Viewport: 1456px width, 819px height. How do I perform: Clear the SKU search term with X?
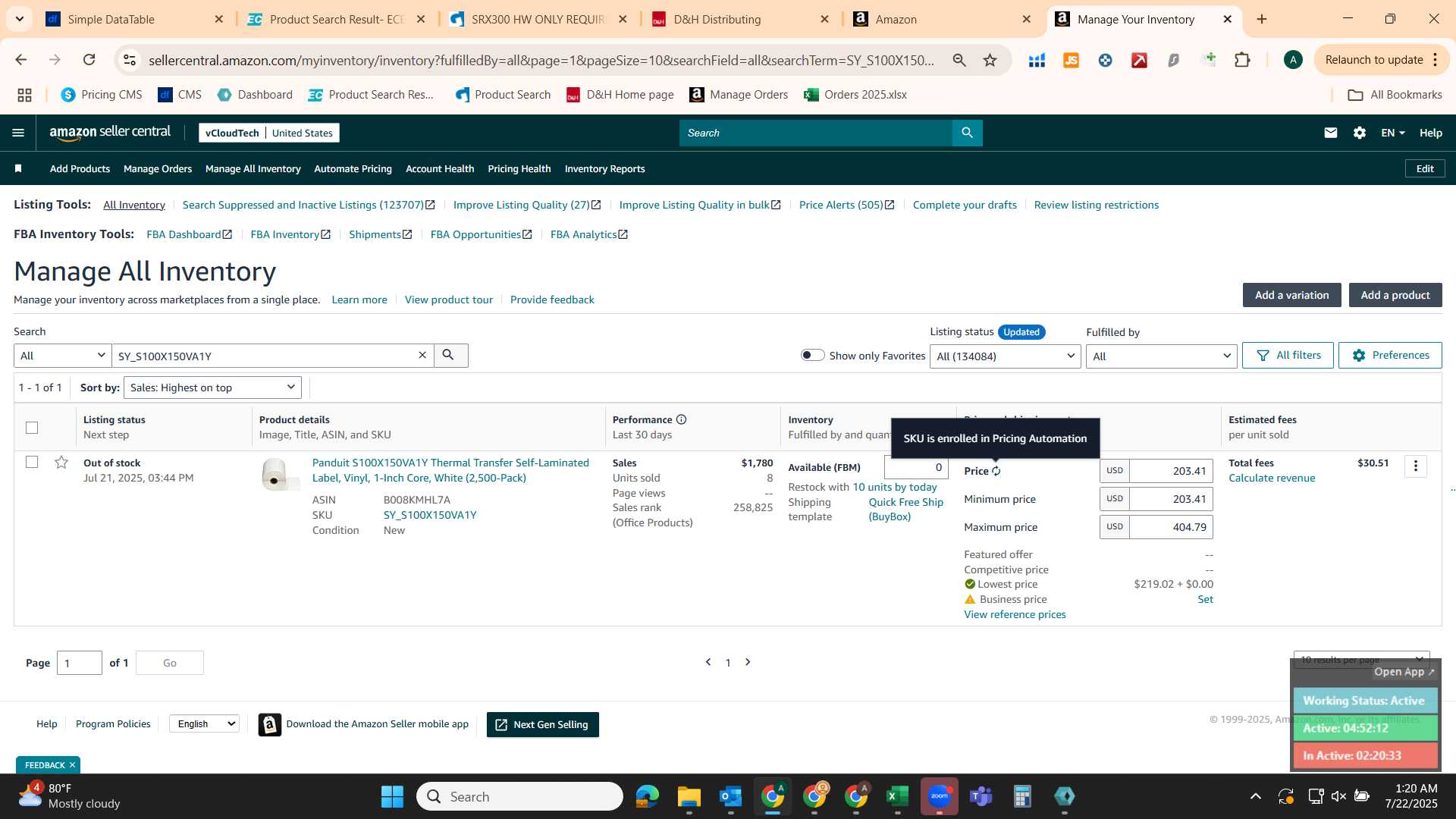click(422, 355)
